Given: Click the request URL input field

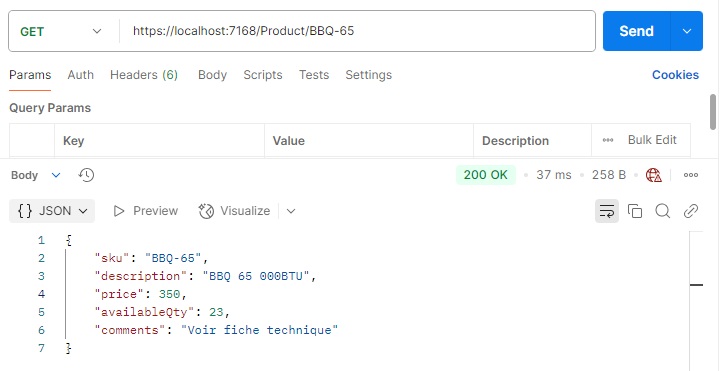Looking at the screenshot, I should (x=357, y=31).
